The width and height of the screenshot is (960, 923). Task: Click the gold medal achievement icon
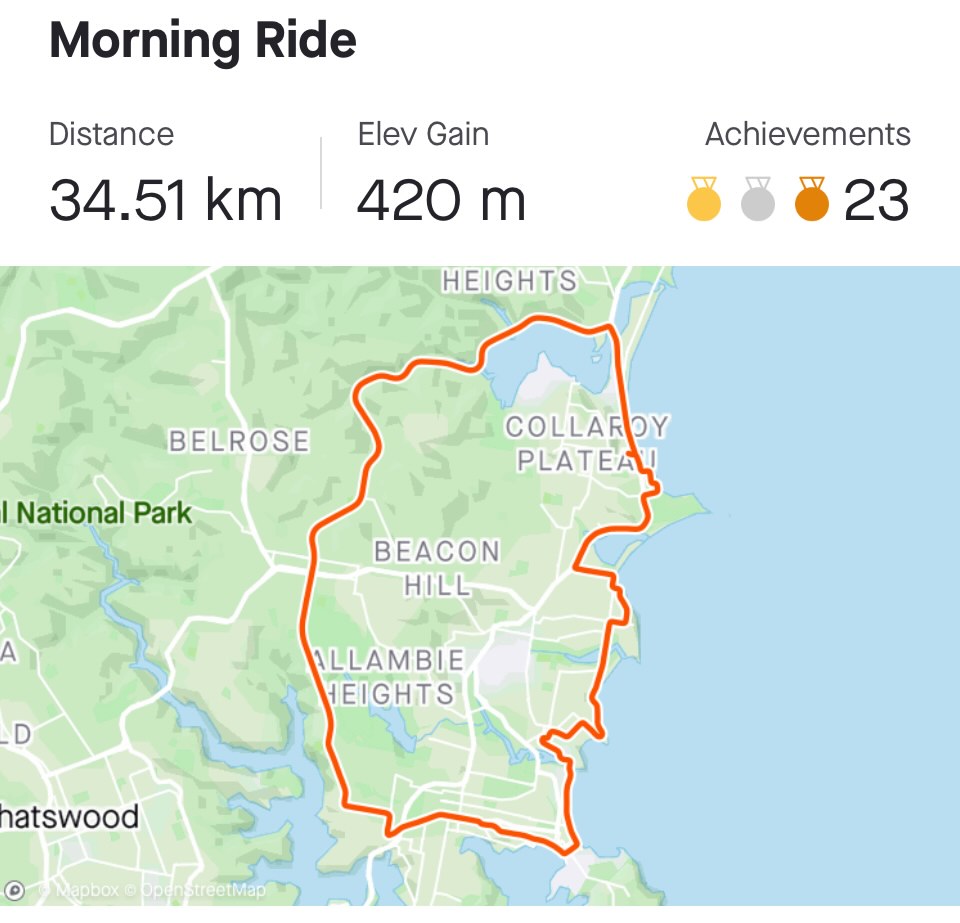[704, 199]
